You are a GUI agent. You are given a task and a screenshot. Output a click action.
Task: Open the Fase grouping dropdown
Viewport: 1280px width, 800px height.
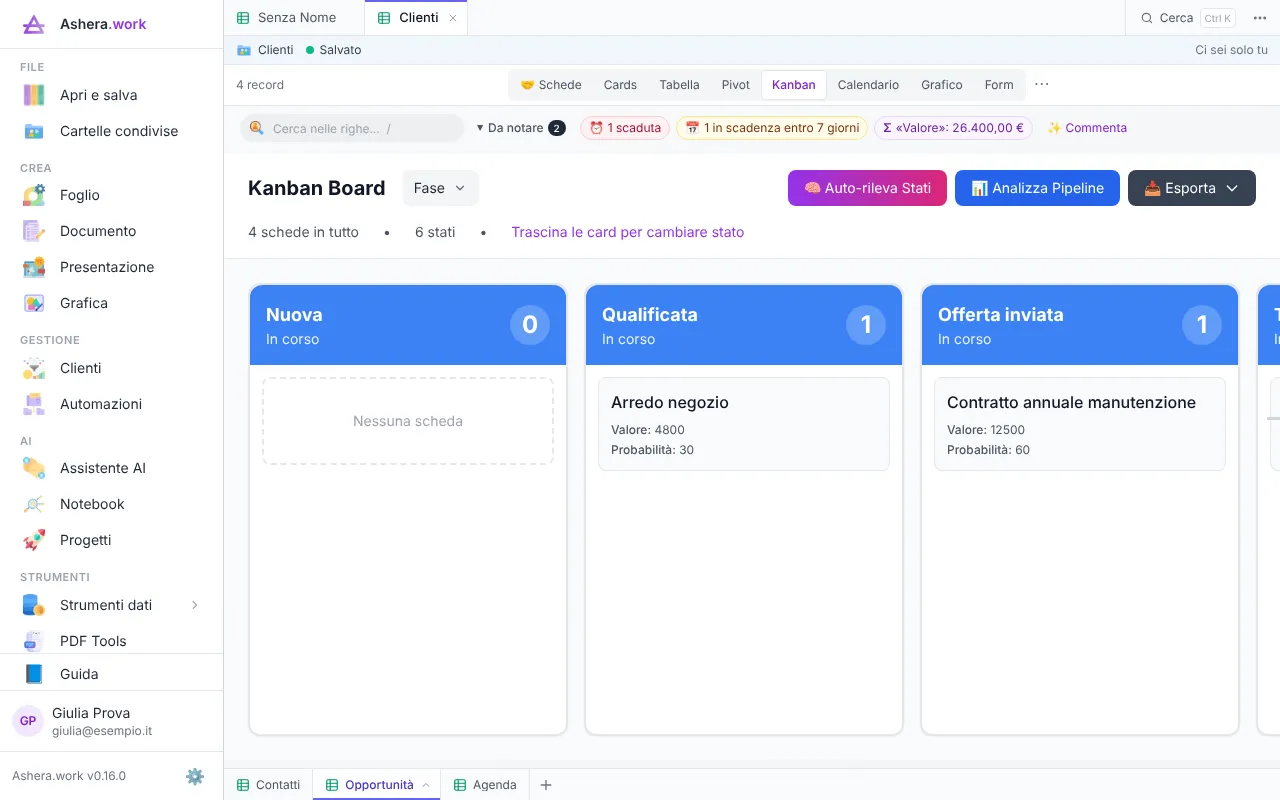click(441, 188)
